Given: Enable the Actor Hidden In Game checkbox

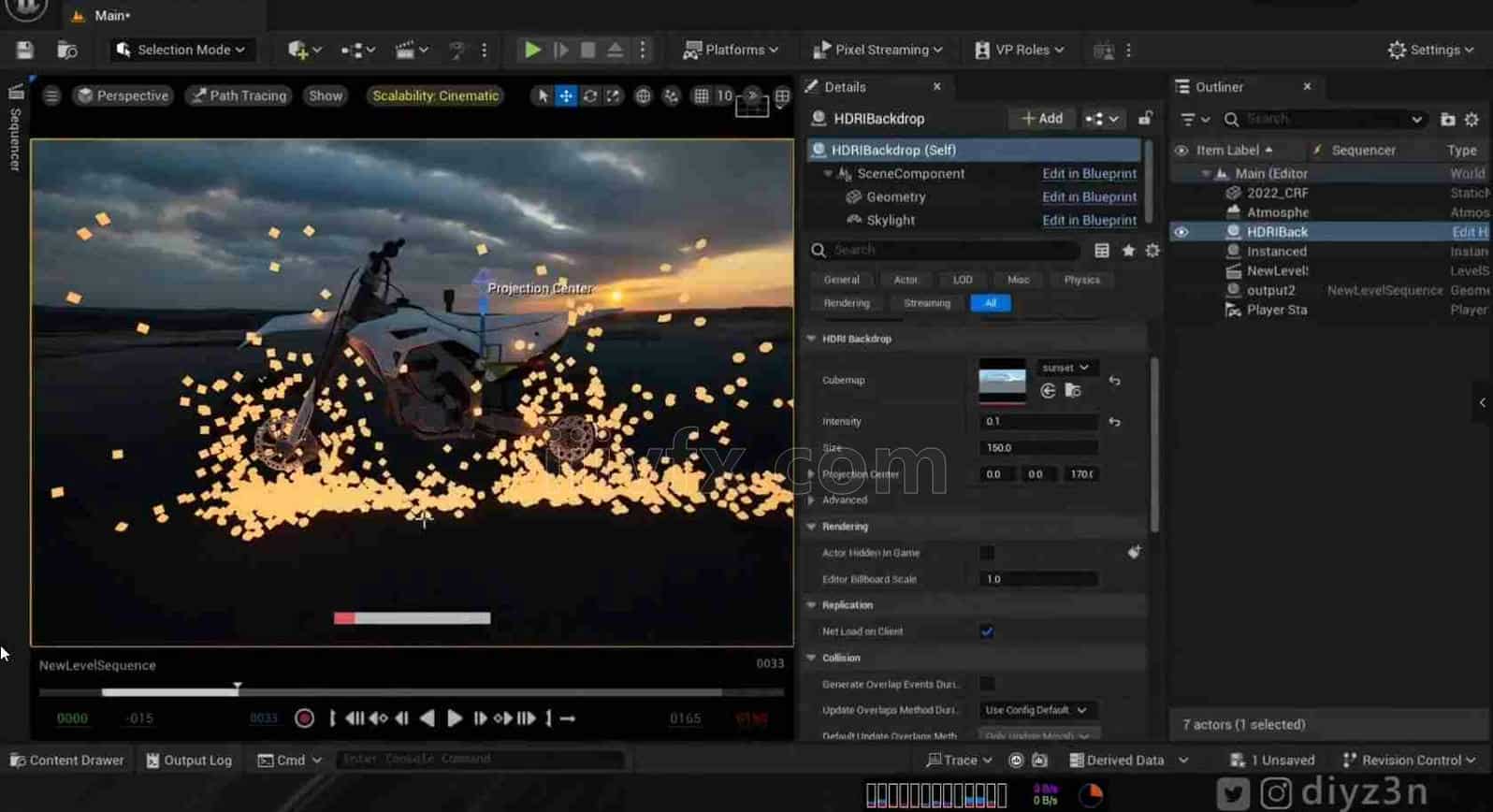Looking at the screenshot, I should point(987,553).
